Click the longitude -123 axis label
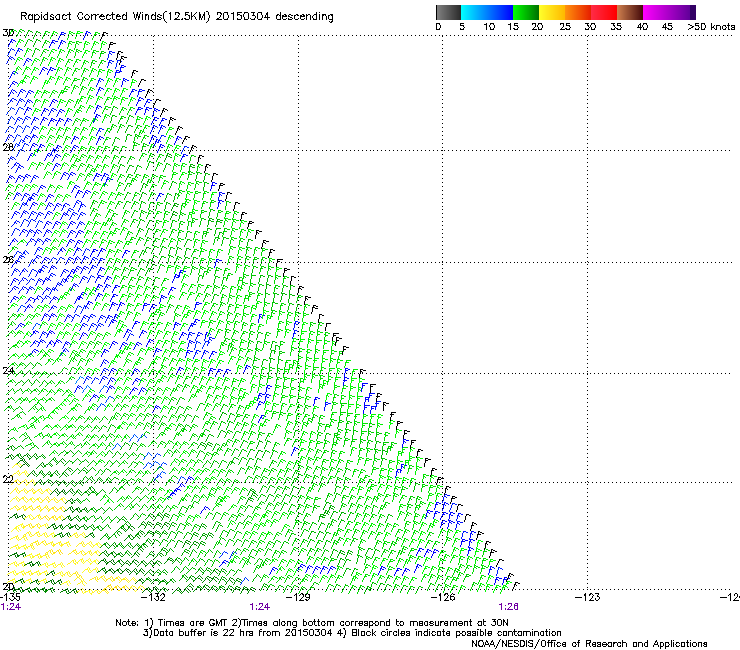The image size is (740, 650). pyautogui.click(x=588, y=597)
